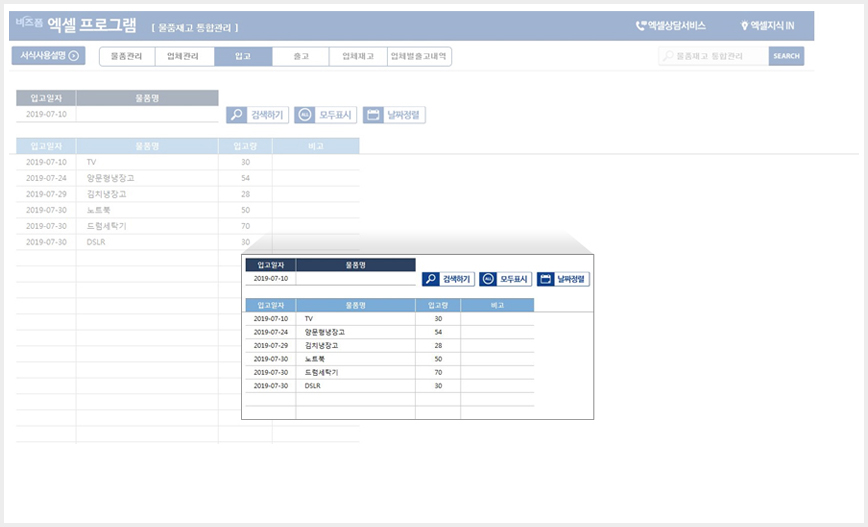The height and width of the screenshot is (527, 868).
Task: Open the 서식사용설명 guide button
Action: point(49,55)
